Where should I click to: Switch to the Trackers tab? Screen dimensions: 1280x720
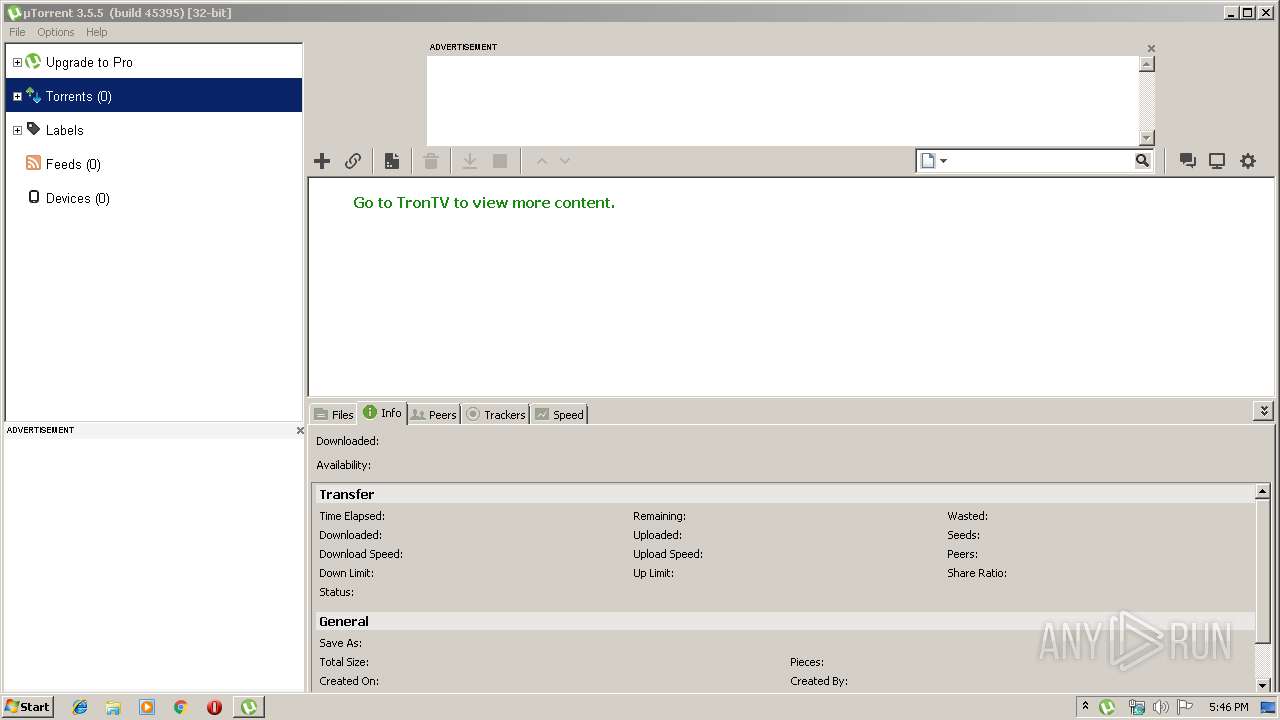[x=495, y=414]
